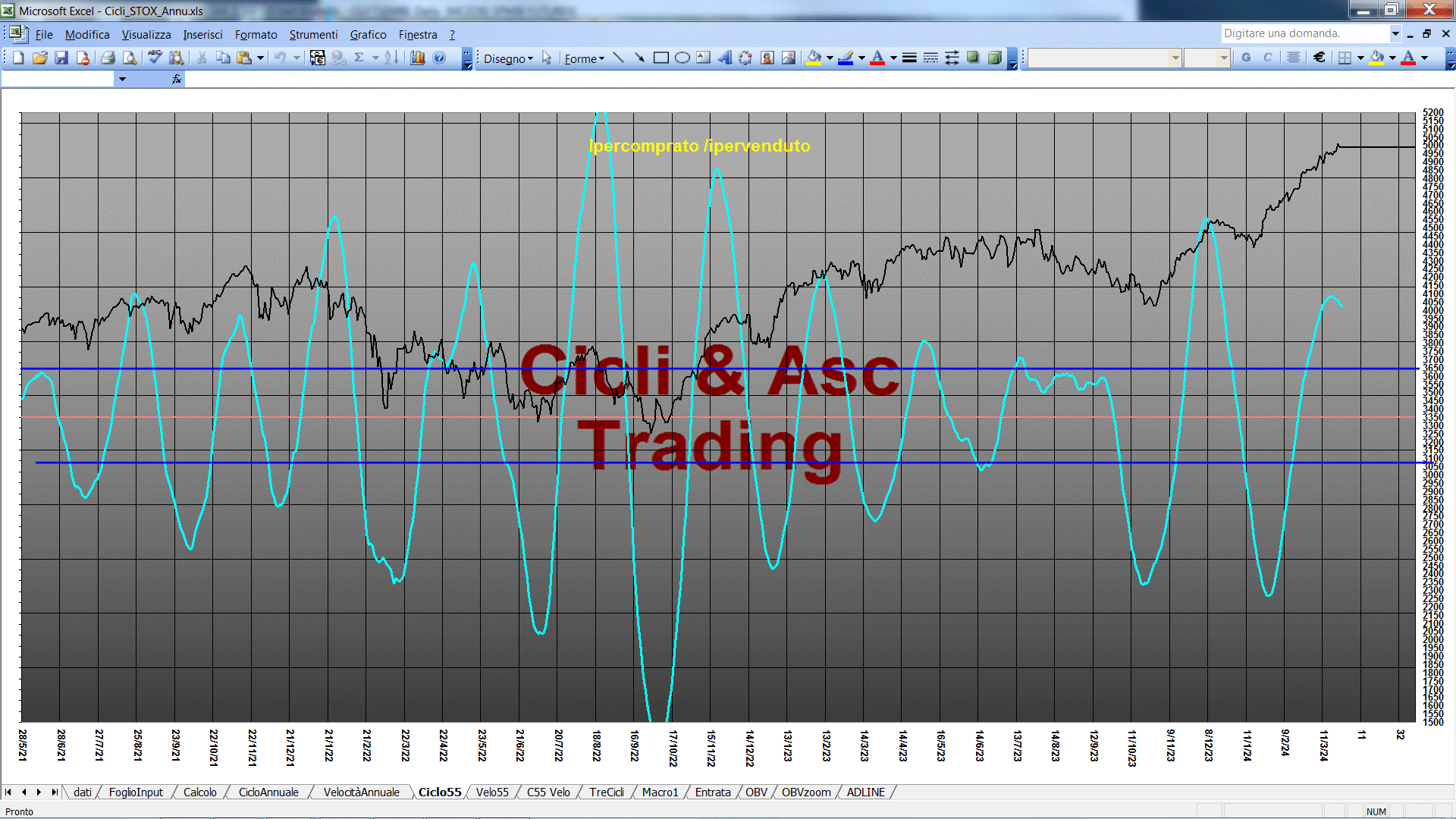Viewport: 1456px width, 819px height.
Task: Open Print Preview magnifier icon
Action: tap(130, 58)
